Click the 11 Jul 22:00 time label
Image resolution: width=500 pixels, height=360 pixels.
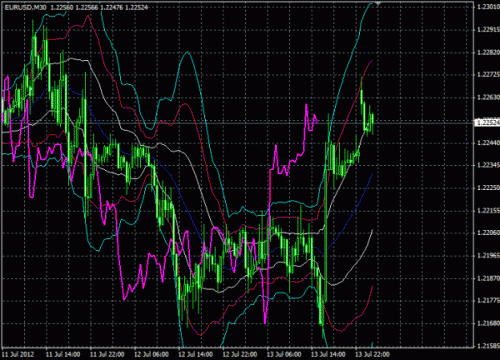(x=107, y=354)
